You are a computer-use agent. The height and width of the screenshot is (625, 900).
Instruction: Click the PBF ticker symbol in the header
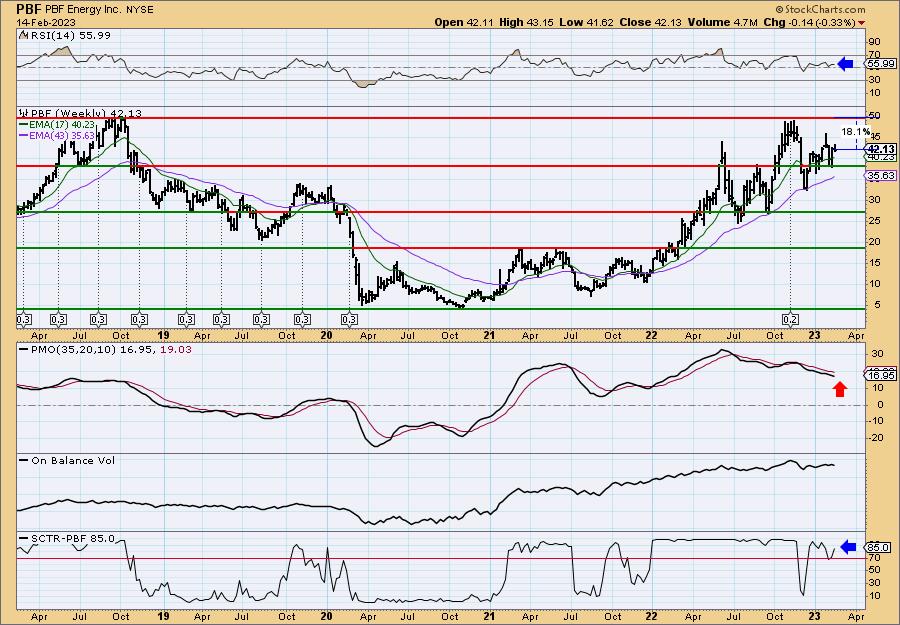click(x=29, y=9)
